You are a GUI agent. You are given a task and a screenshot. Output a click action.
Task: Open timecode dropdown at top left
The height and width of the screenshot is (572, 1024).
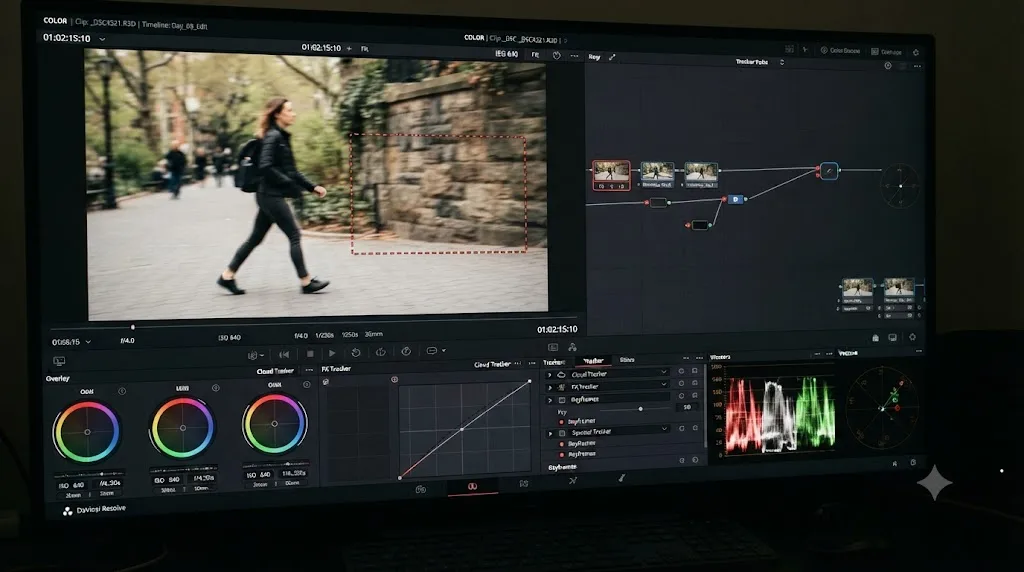click(x=102, y=39)
